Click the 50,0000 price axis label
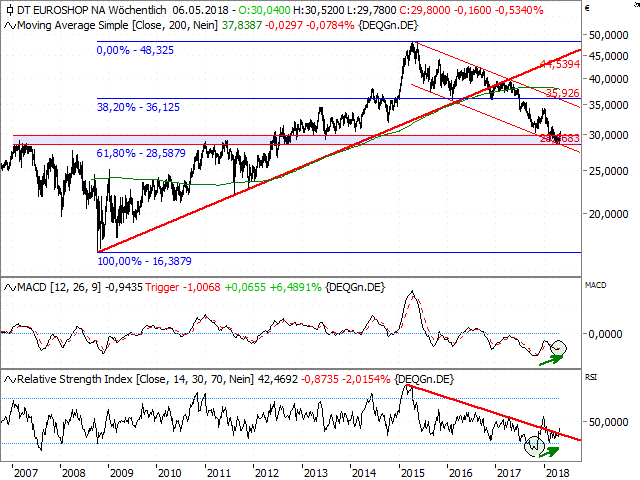Viewport: 640px width, 480px height. 608,36
